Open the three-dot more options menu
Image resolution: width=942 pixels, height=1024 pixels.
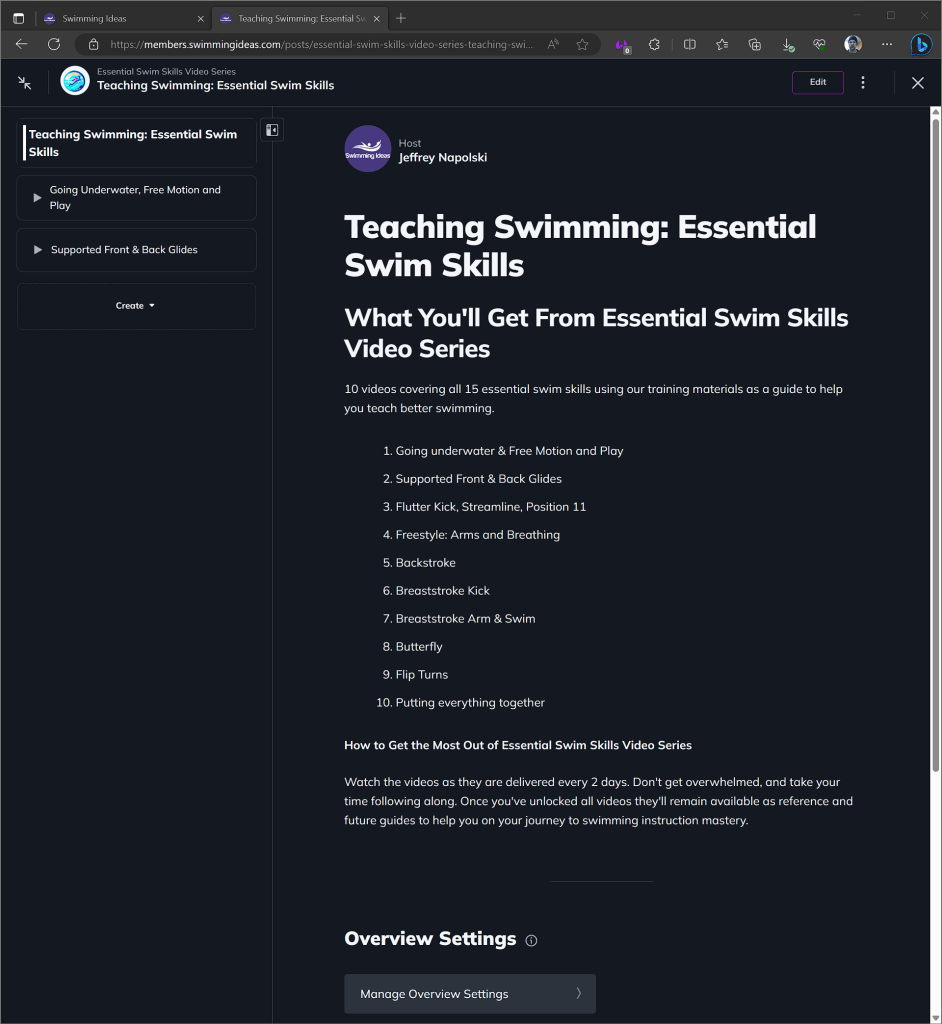click(863, 82)
